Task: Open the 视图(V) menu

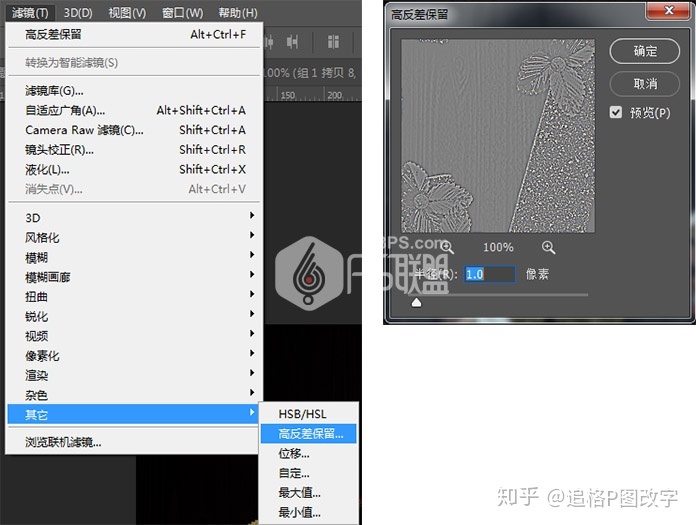Action: click(127, 13)
